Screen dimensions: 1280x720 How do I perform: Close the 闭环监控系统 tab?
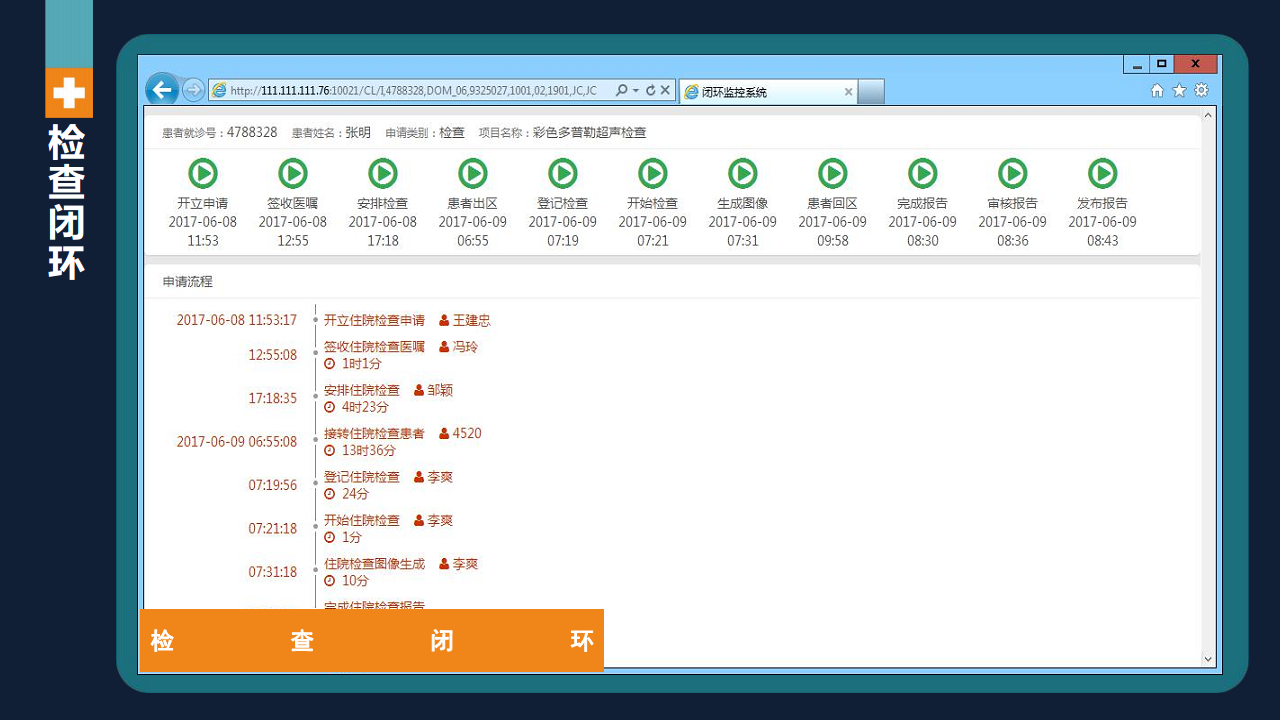(848, 92)
